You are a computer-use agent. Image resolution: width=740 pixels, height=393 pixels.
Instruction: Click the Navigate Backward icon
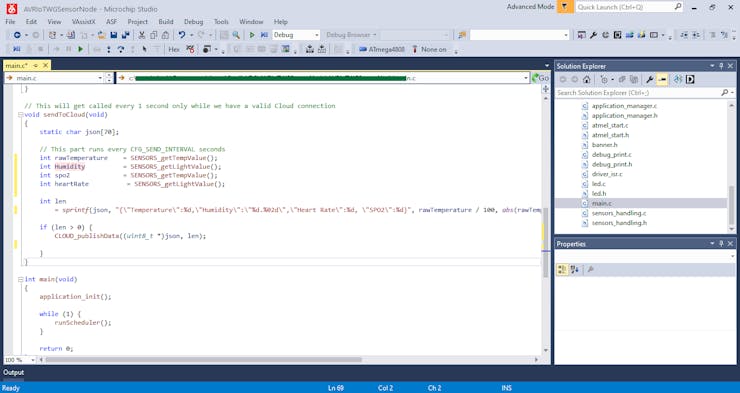(x=17, y=35)
